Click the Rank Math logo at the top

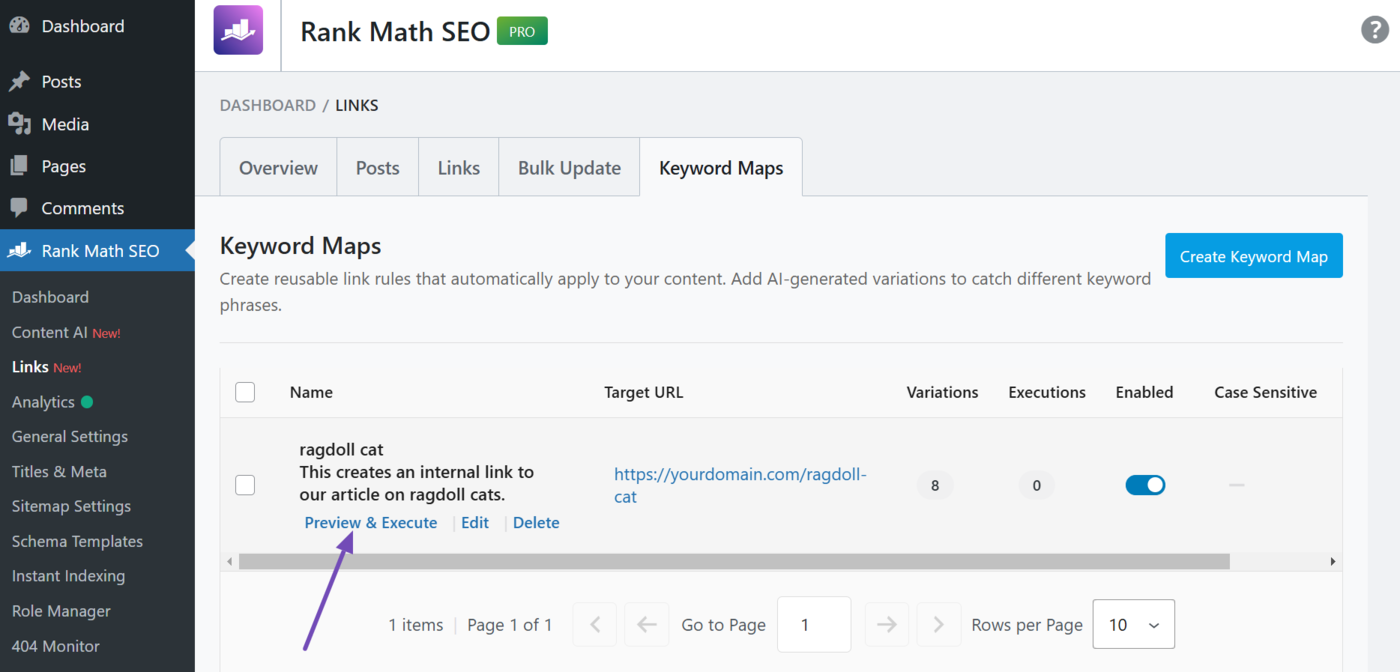point(237,30)
